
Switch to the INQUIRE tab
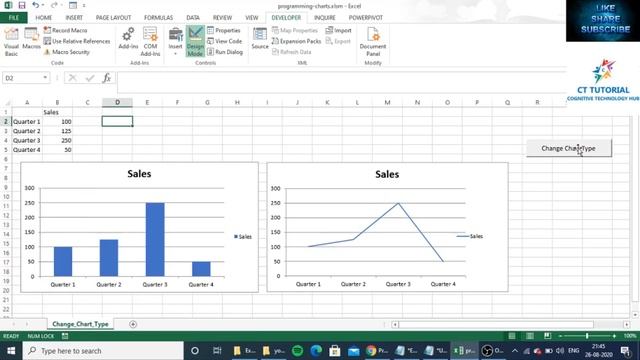324,18
